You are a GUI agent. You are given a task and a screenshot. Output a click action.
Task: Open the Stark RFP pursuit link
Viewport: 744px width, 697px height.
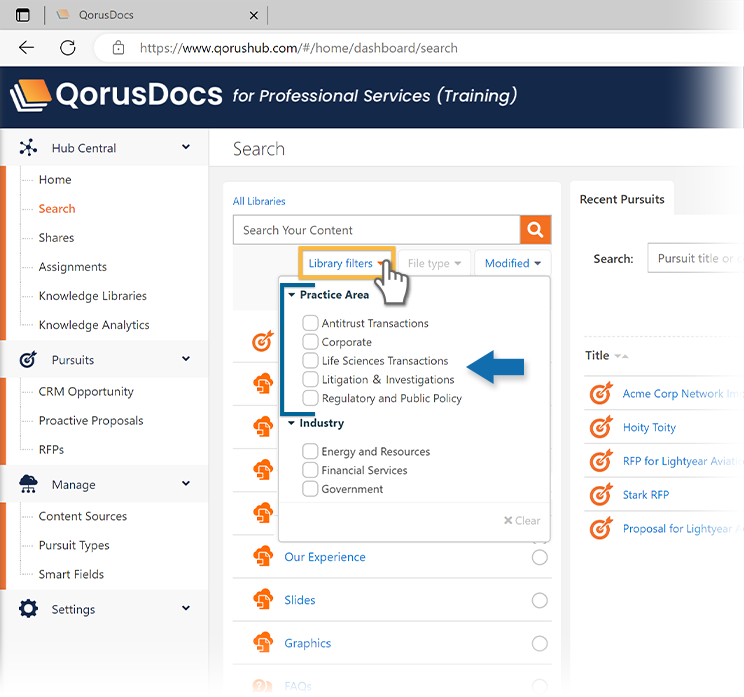646,495
